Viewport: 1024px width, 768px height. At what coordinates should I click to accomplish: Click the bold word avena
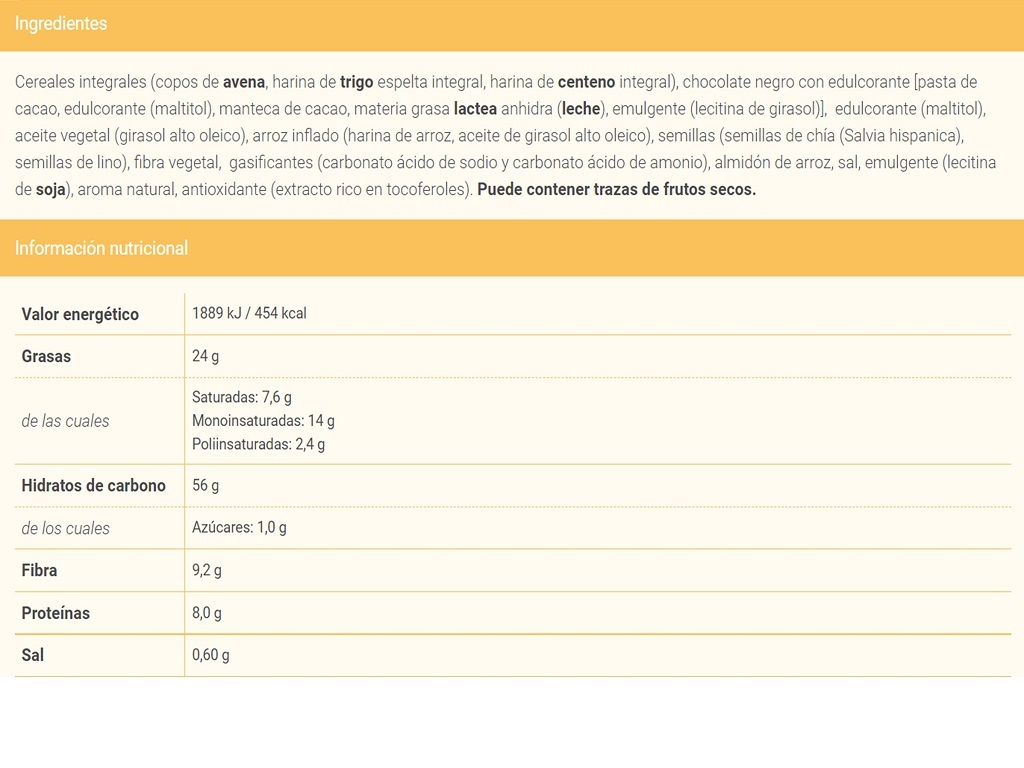[x=244, y=82]
